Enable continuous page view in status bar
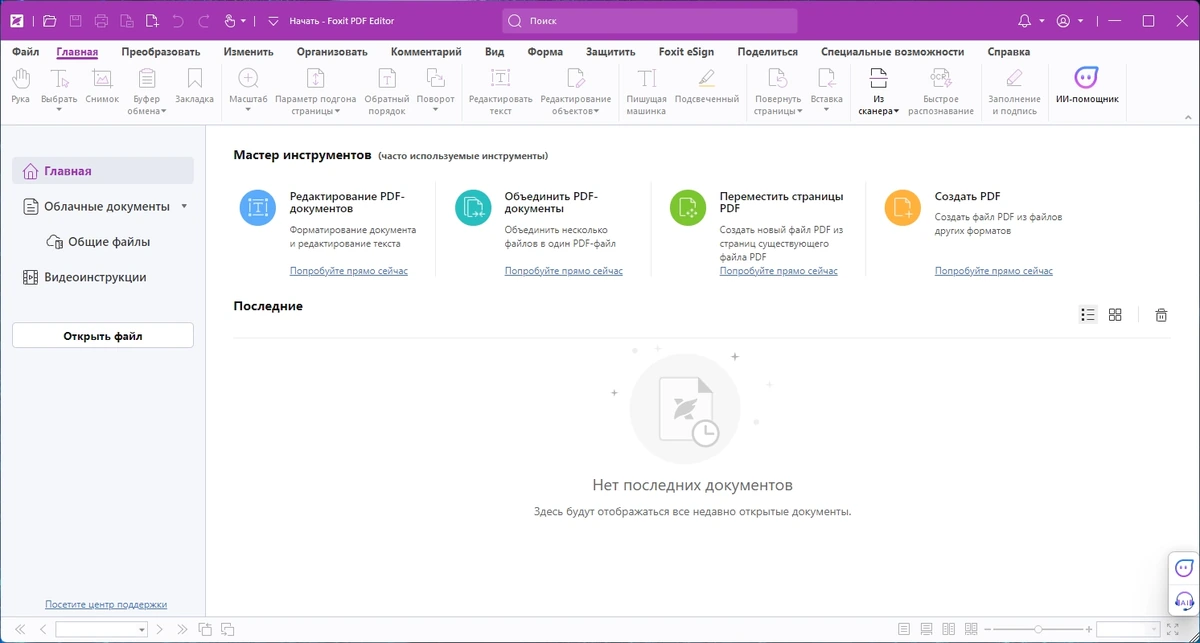 [x=927, y=630]
